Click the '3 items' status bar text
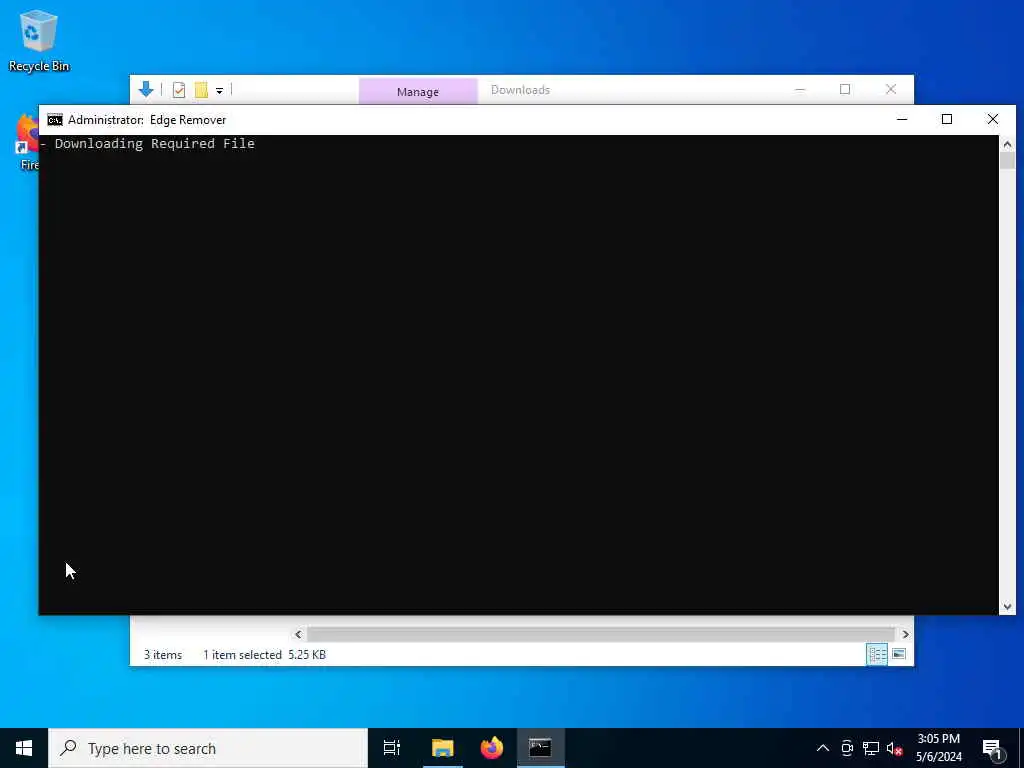 tap(163, 654)
